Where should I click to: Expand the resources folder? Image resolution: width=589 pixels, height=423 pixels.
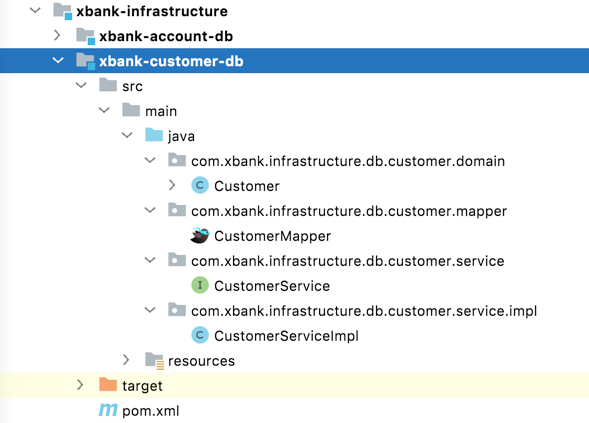tap(126, 360)
